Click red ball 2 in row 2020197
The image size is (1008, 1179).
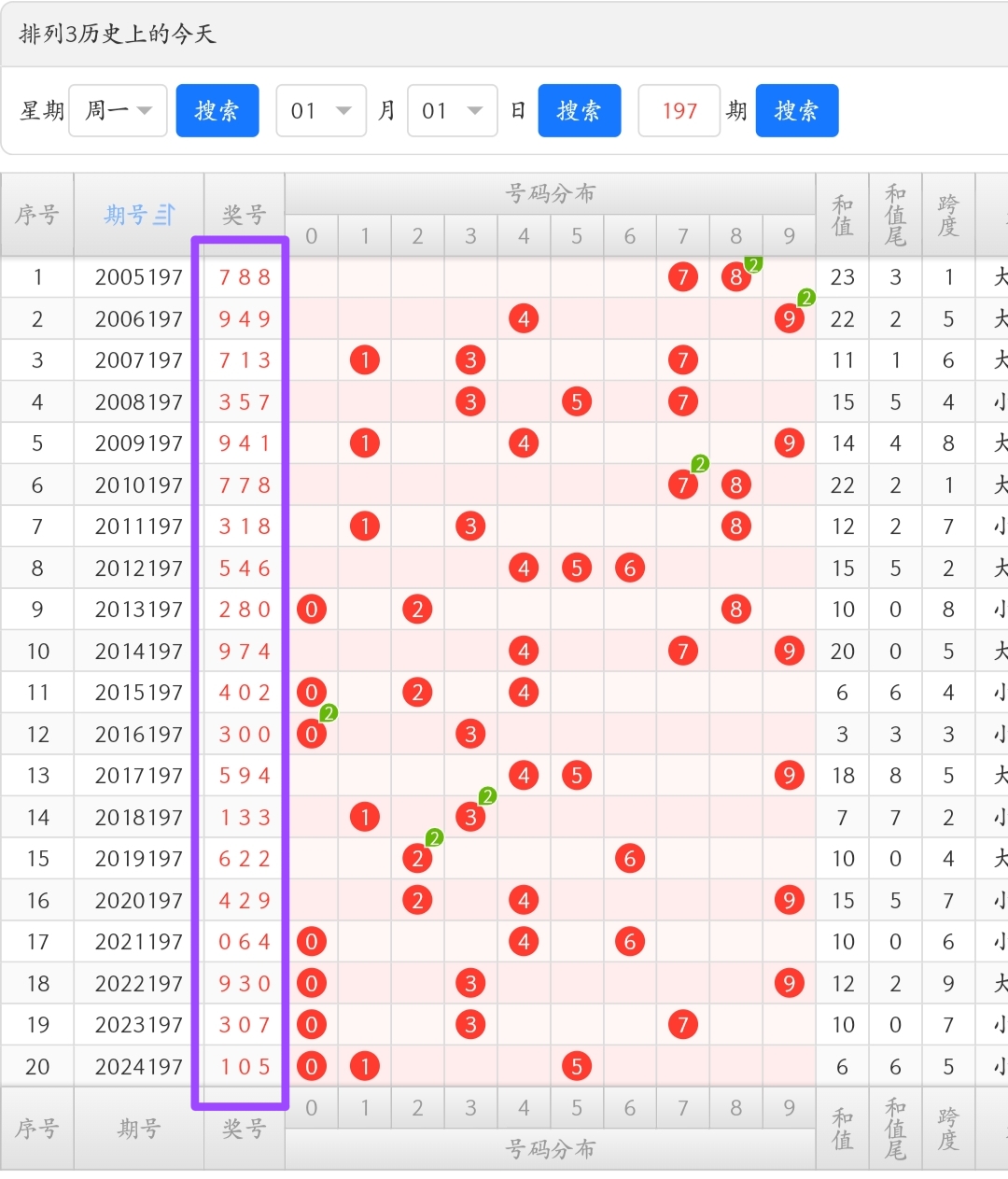tap(417, 901)
